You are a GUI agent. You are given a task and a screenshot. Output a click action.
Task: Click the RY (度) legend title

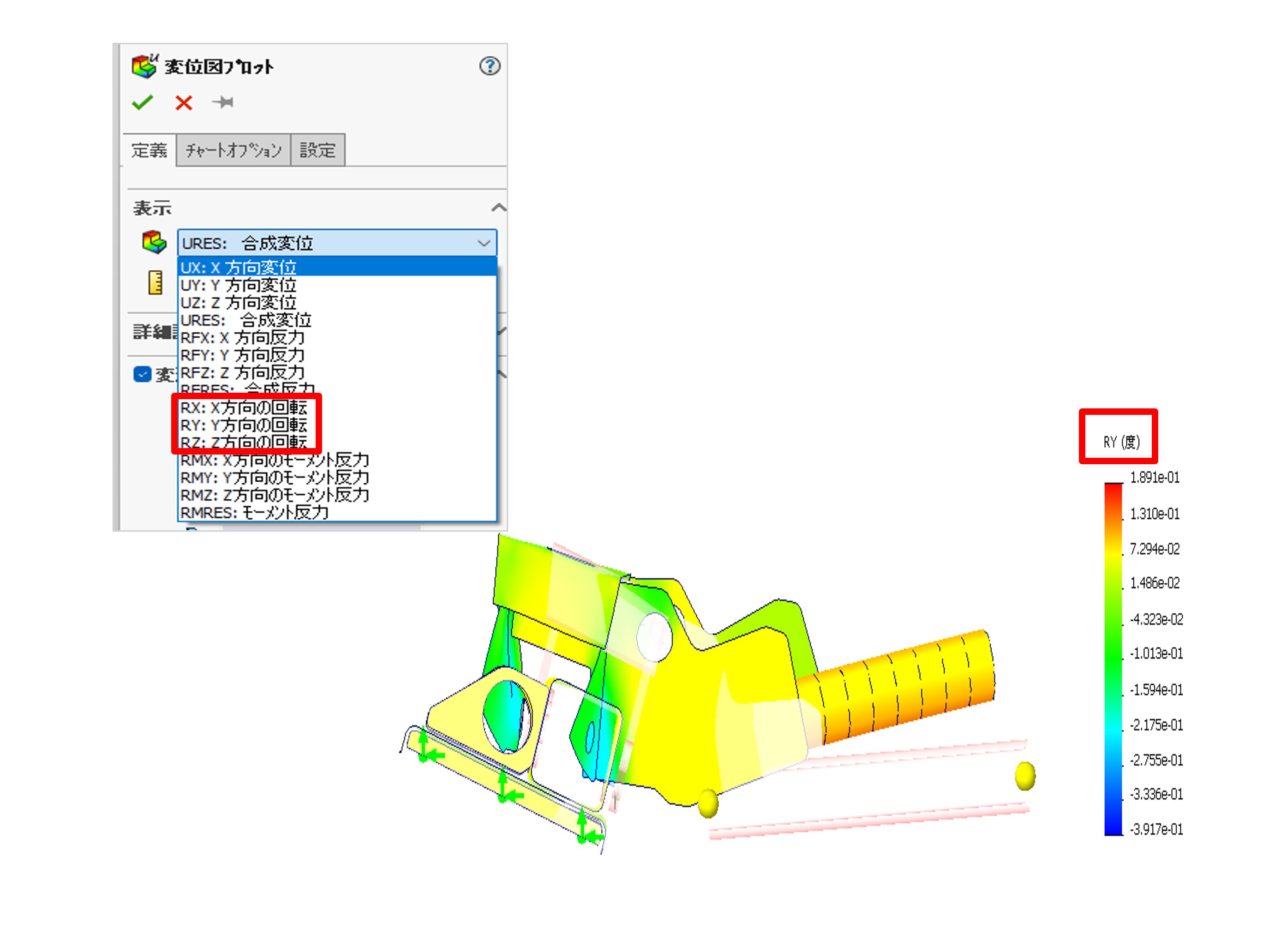[1121, 442]
